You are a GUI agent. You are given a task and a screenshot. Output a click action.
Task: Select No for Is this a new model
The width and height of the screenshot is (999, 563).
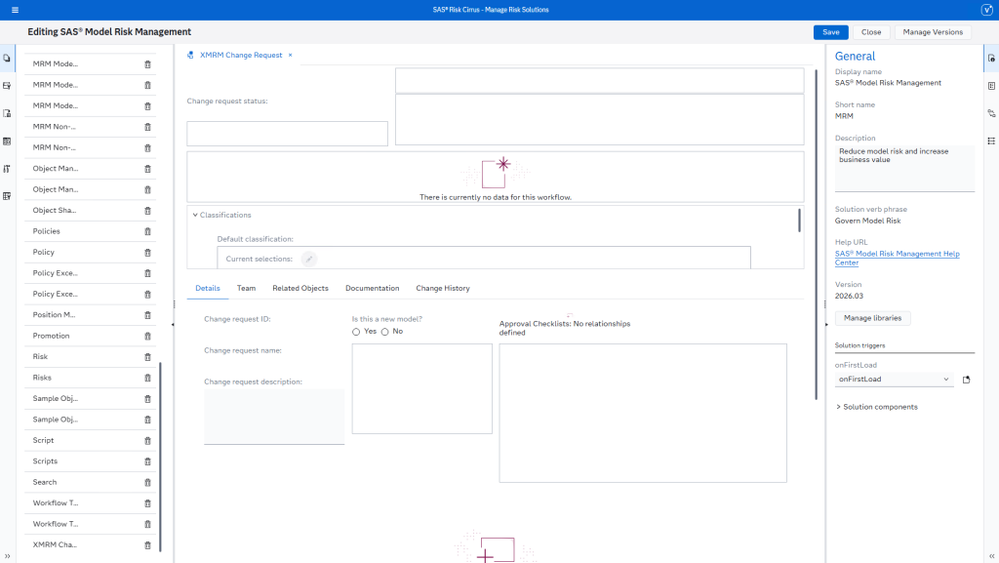tap(385, 332)
